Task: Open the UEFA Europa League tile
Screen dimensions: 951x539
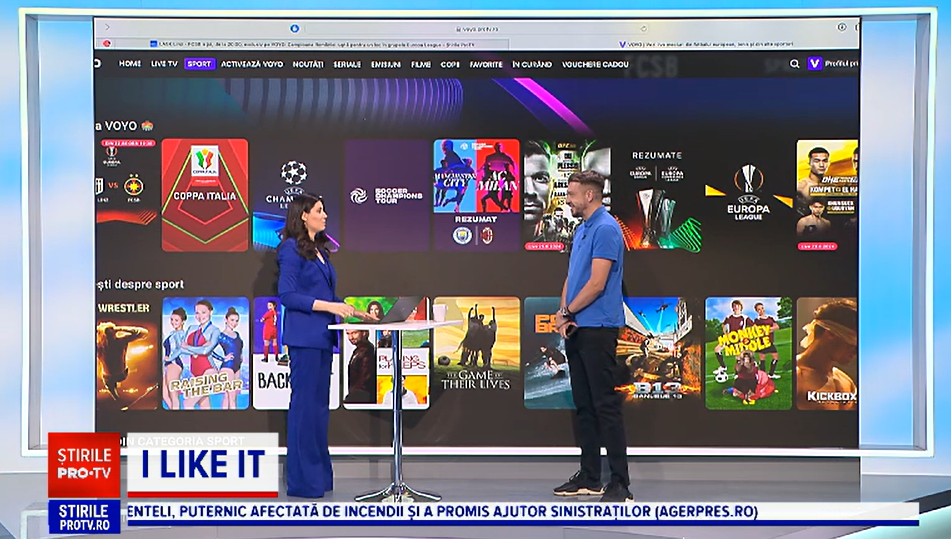Action: point(749,195)
